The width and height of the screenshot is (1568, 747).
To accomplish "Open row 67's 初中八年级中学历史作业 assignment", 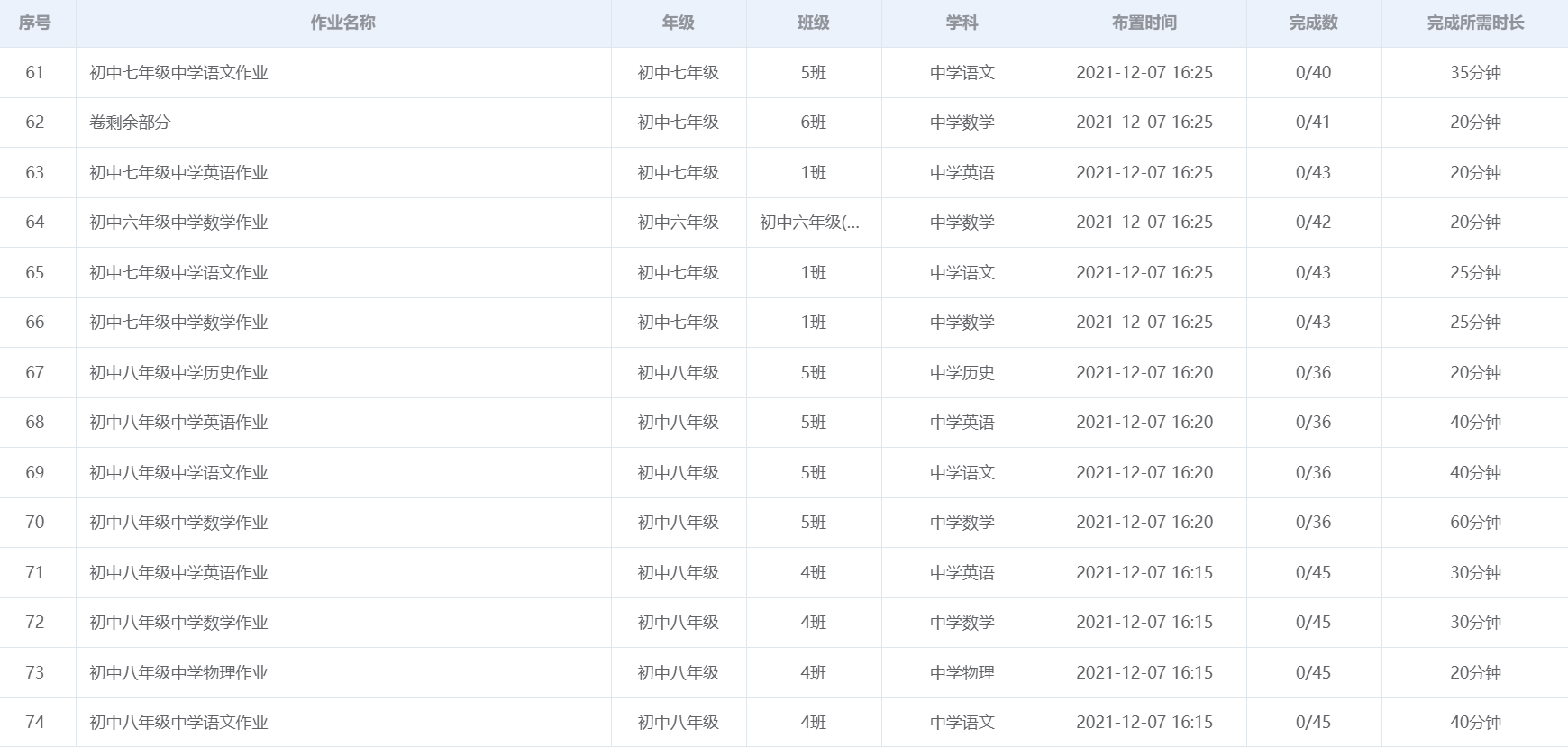I will pos(178,373).
